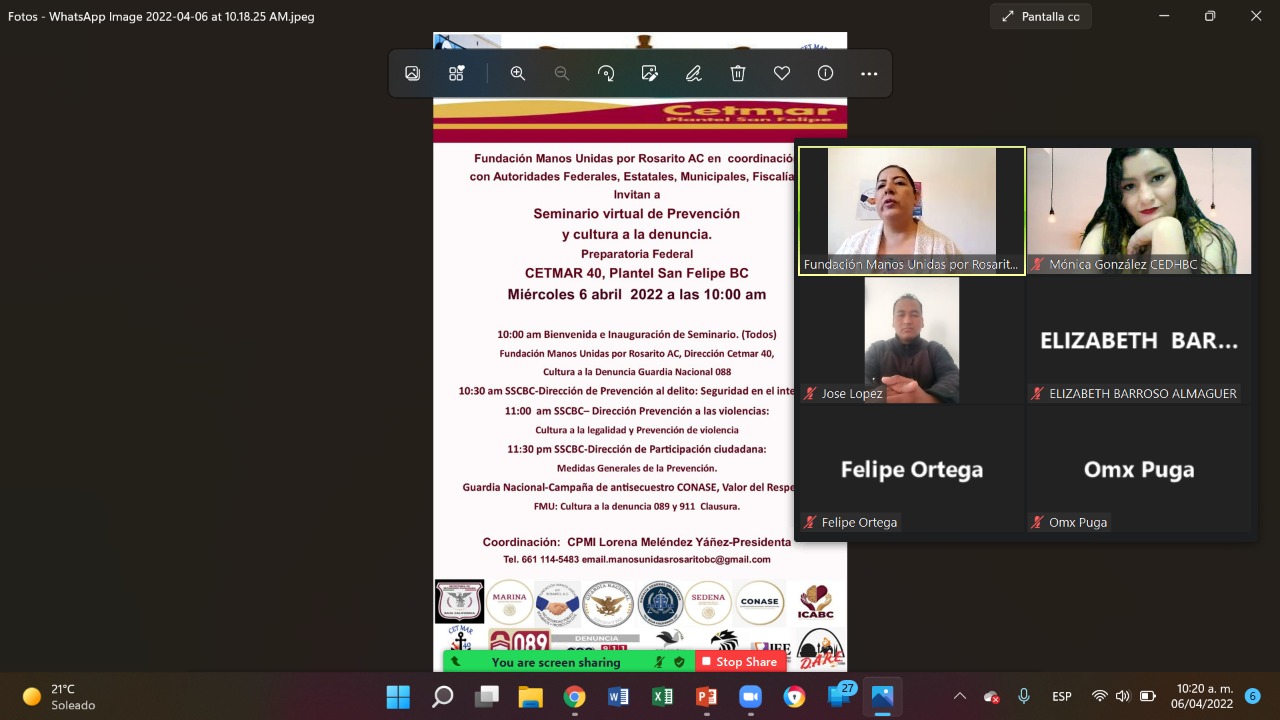This screenshot has width=1280, height=720.
Task: Click the email address on flyer
Action: coord(676,559)
